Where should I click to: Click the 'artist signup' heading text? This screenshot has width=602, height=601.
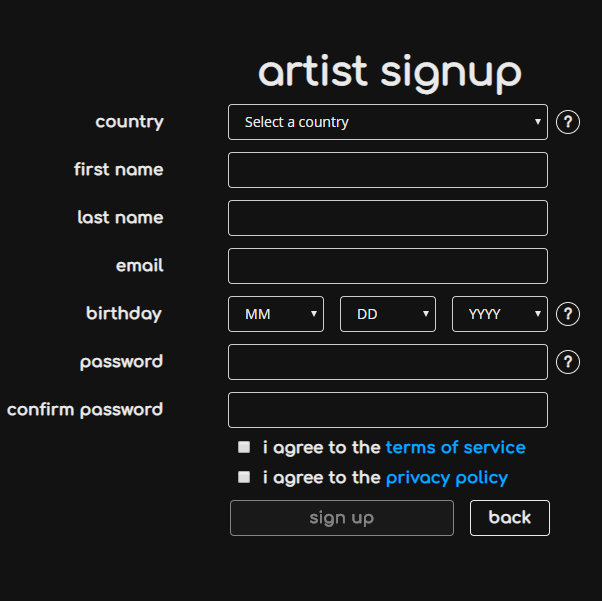[390, 72]
